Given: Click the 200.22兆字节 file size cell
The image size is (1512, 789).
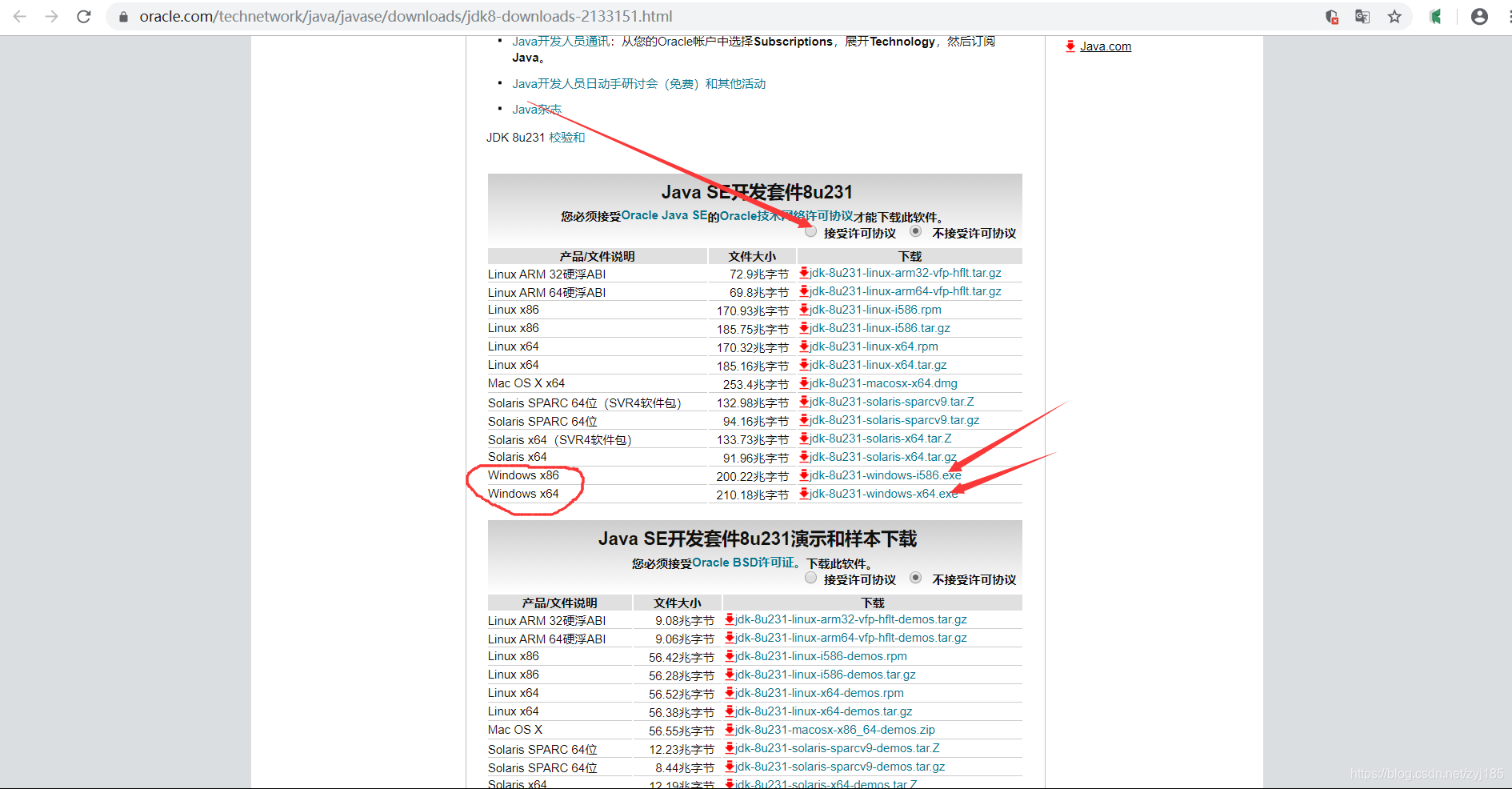Looking at the screenshot, I should click(x=752, y=476).
